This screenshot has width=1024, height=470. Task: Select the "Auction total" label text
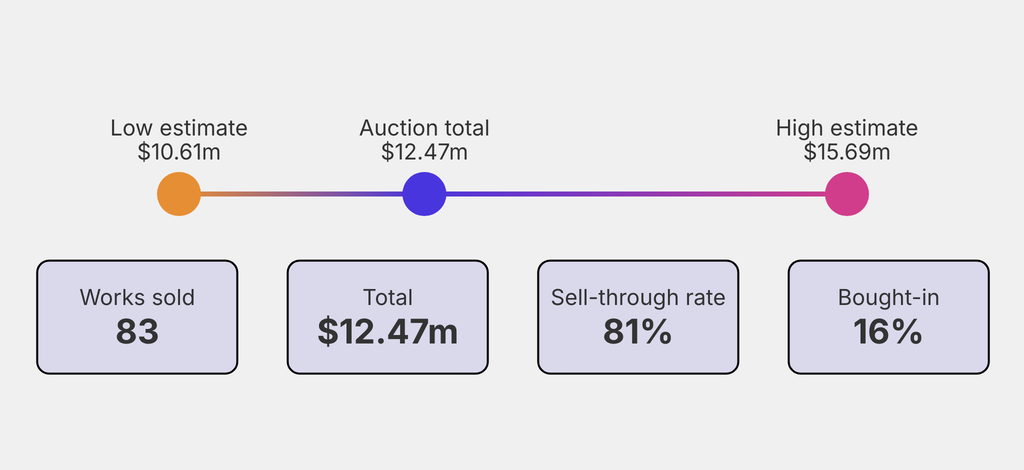pos(424,128)
